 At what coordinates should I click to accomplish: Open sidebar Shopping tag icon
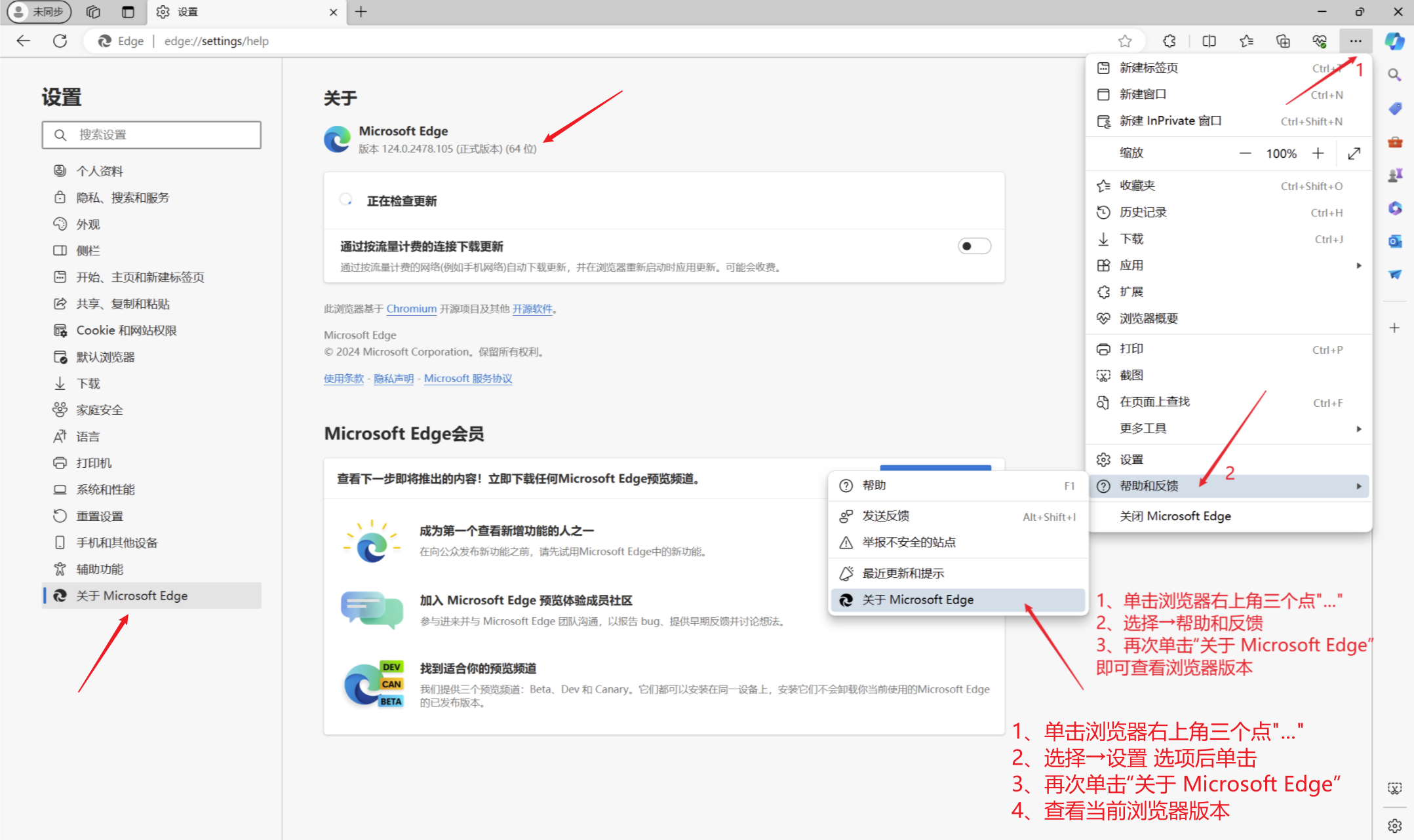click(x=1394, y=108)
